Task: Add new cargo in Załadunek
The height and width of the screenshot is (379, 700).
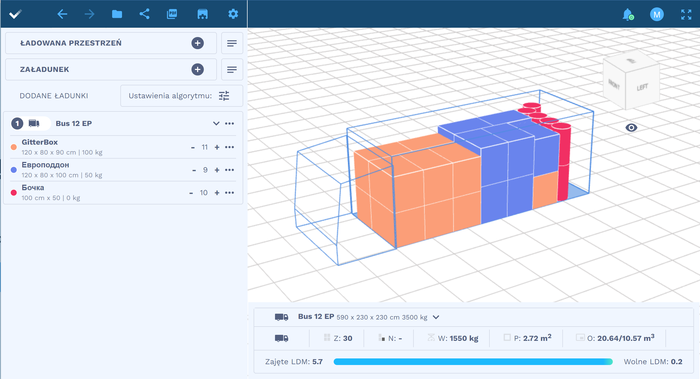Action: (197, 70)
